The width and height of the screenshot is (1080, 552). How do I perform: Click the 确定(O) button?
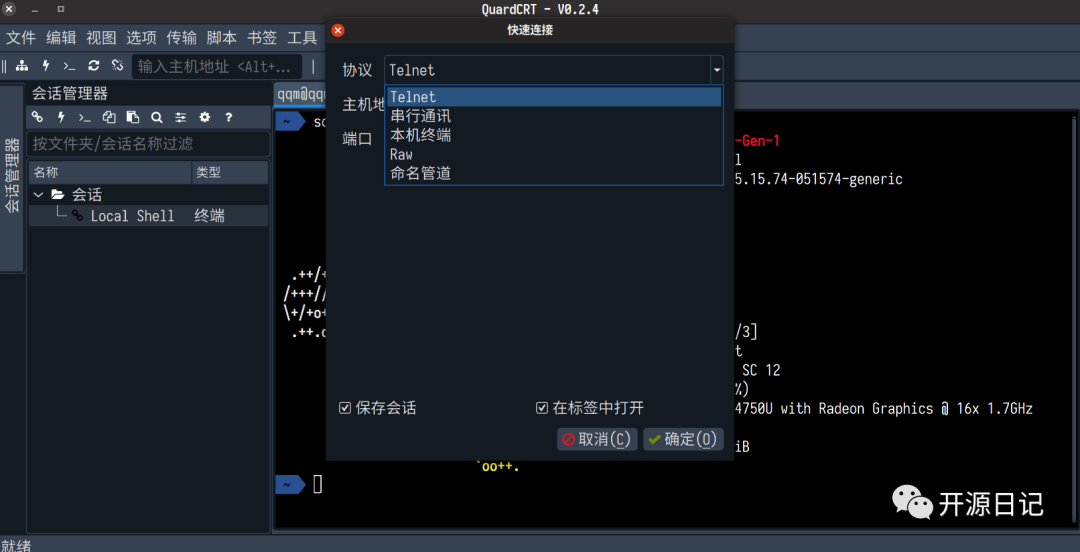tap(683, 439)
